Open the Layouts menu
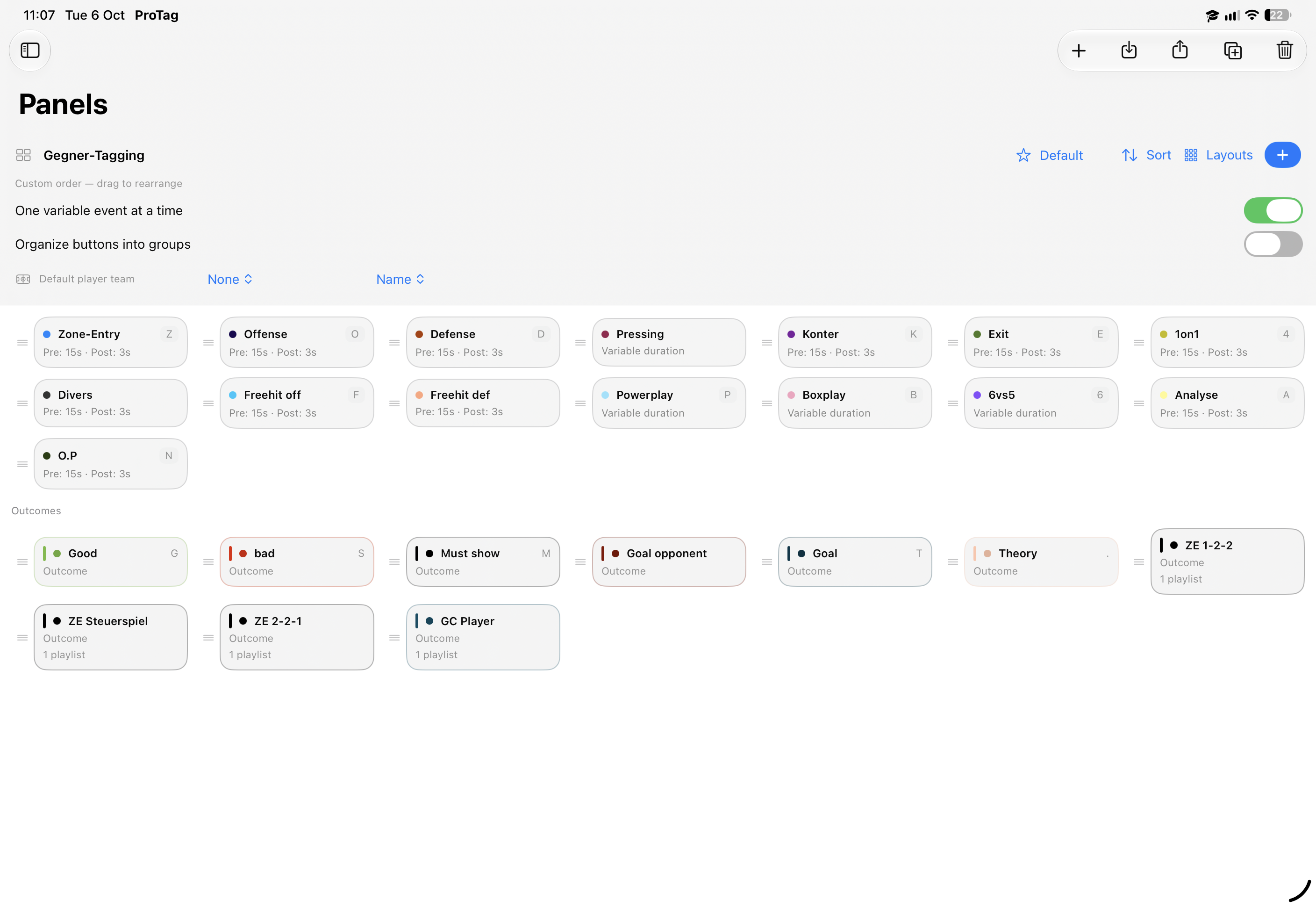The height and width of the screenshot is (907, 1316). click(x=1218, y=155)
